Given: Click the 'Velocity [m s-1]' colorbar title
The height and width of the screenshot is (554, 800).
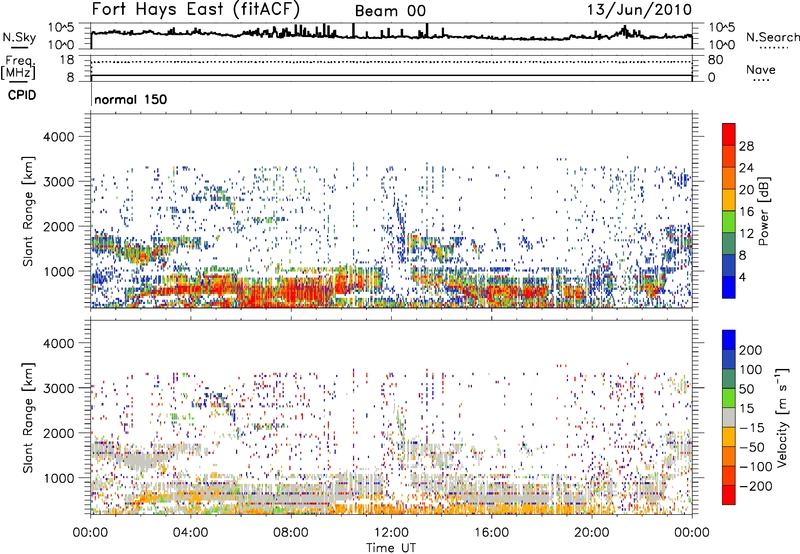Looking at the screenshot, I should click(x=782, y=418).
